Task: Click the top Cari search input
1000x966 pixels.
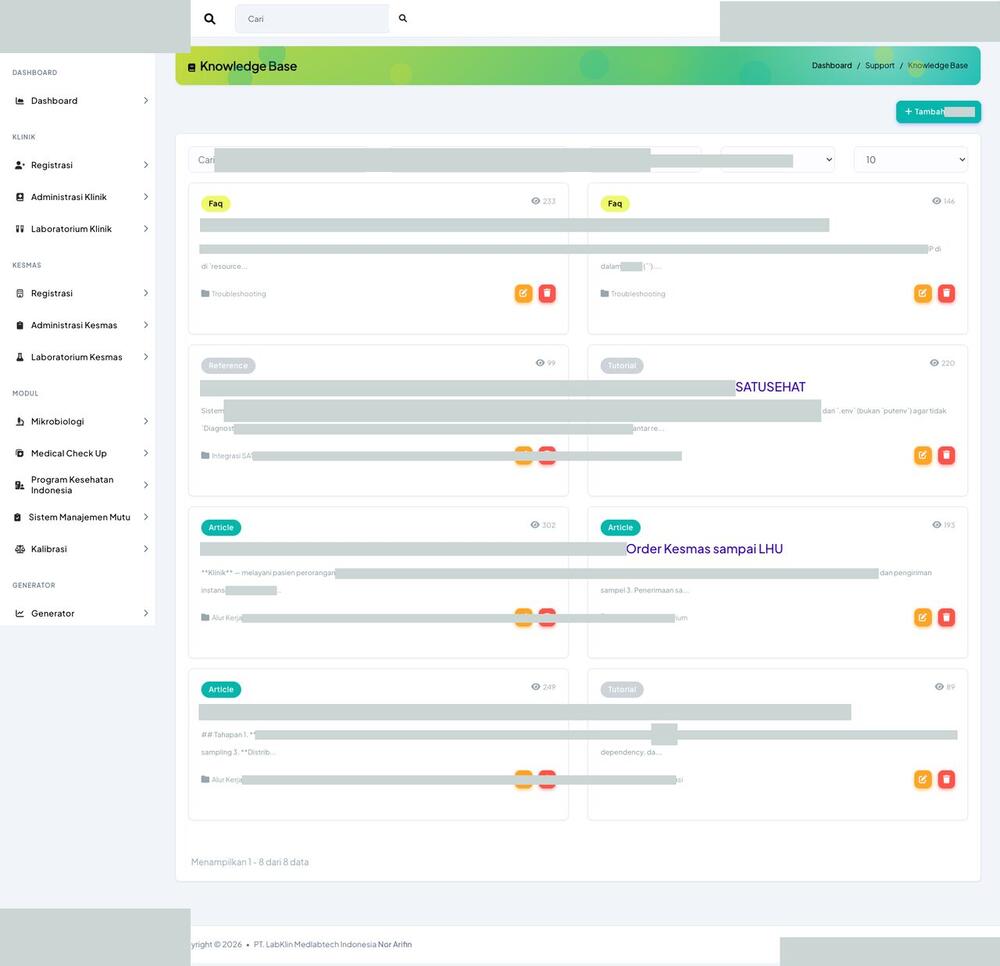Action: (x=312, y=19)
